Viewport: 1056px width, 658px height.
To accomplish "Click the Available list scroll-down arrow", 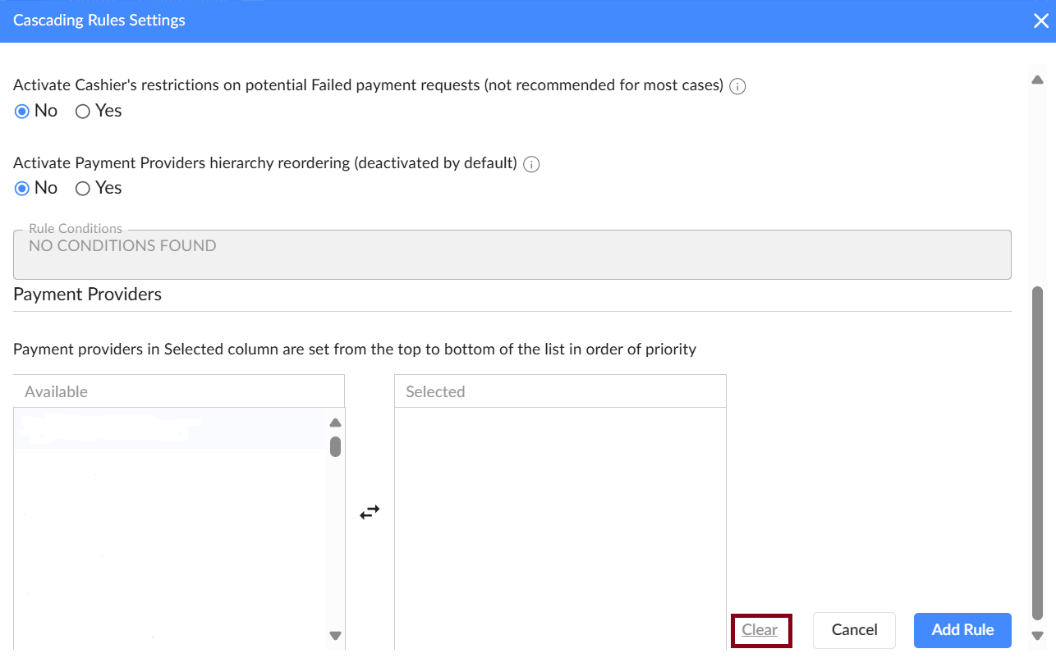I will click(x=336, y=635).
